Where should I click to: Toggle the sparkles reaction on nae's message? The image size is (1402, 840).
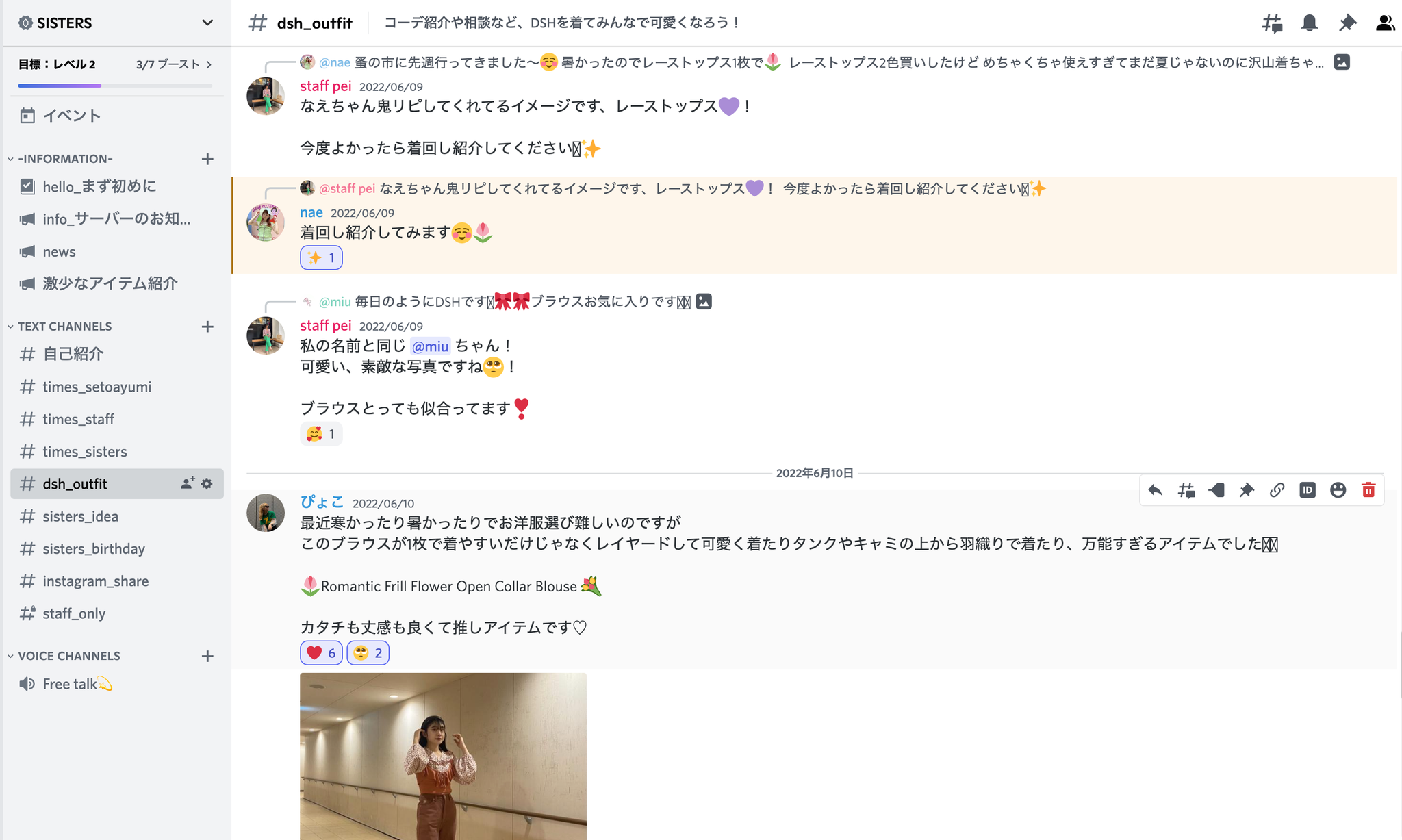tap(321, 258)
